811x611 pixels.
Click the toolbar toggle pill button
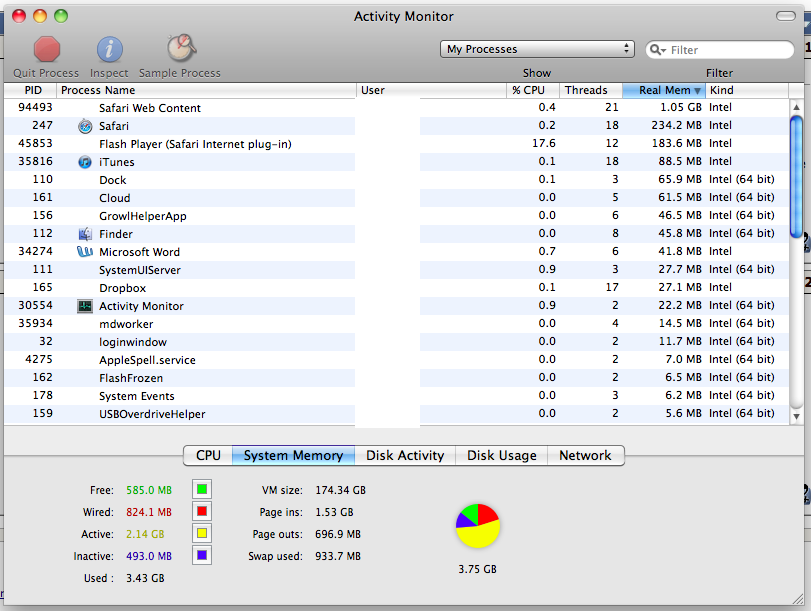(x=786, y=16)
